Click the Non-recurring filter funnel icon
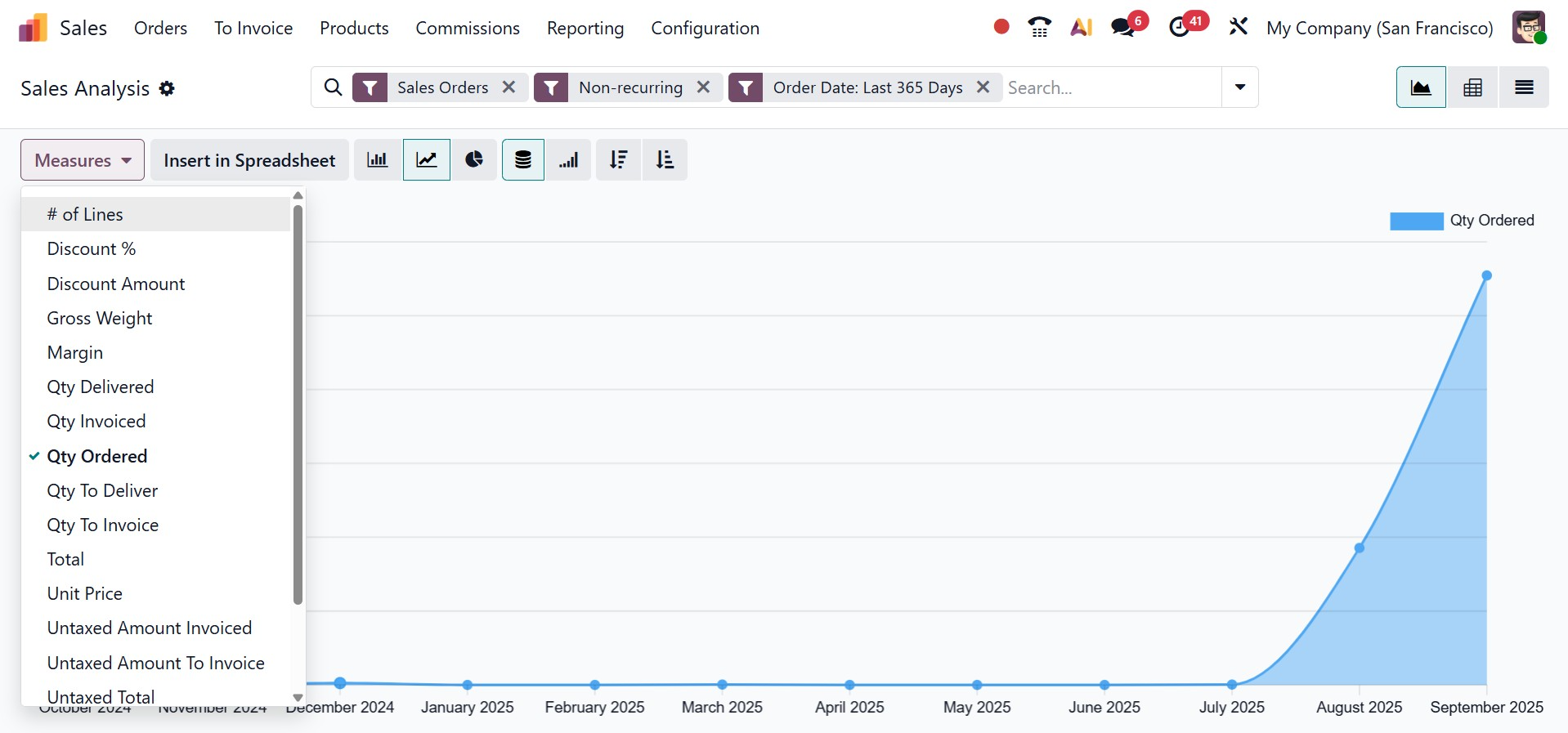This screenshot has height=733, width=1568. (552, 87)
